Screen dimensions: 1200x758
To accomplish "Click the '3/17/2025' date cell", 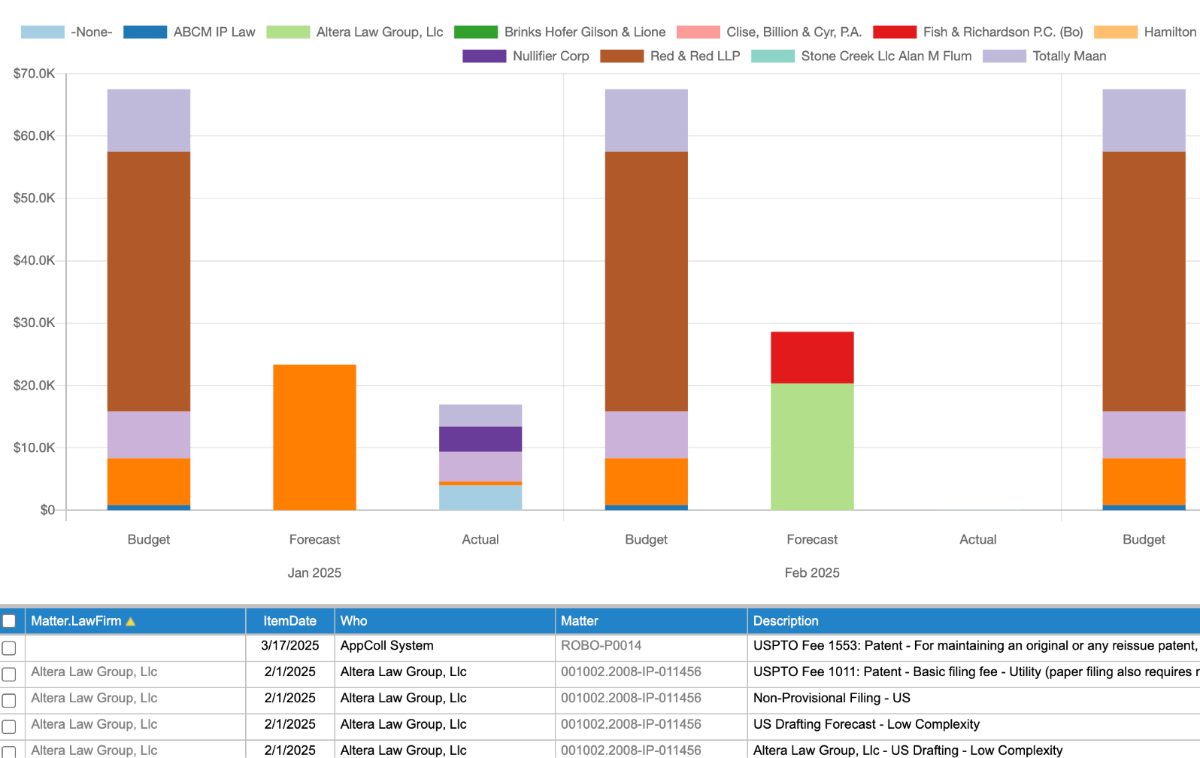I will [x=290, y=646].
